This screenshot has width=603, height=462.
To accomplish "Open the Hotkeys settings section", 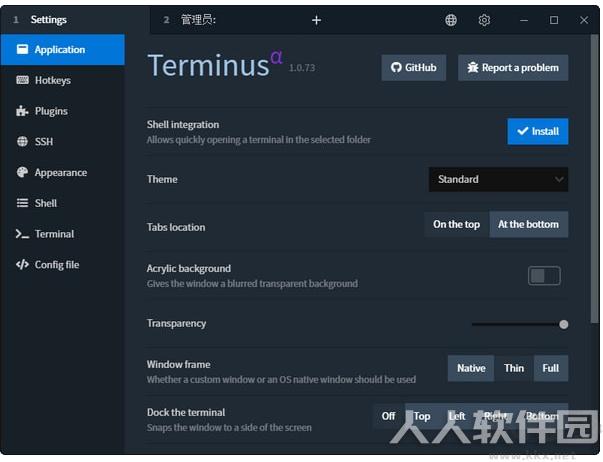I will click(62, 80).
